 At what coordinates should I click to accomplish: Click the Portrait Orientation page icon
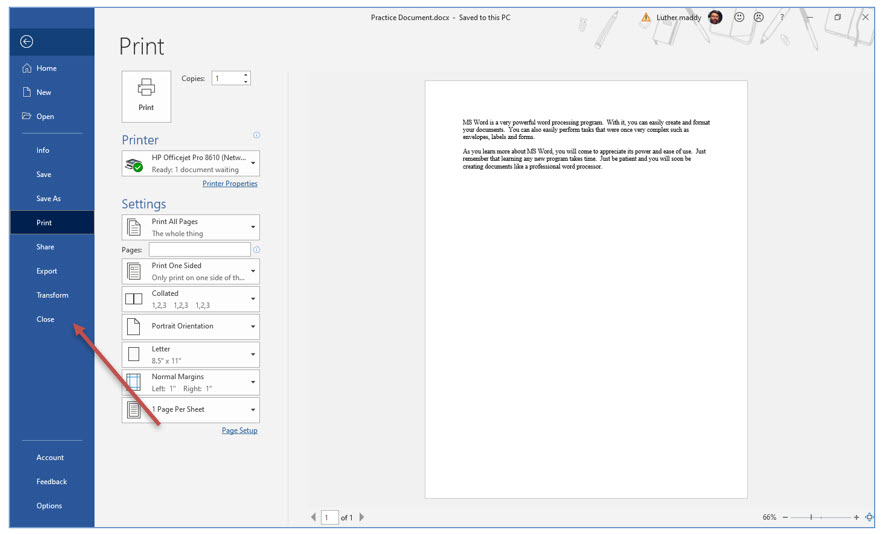click(134, 326)
